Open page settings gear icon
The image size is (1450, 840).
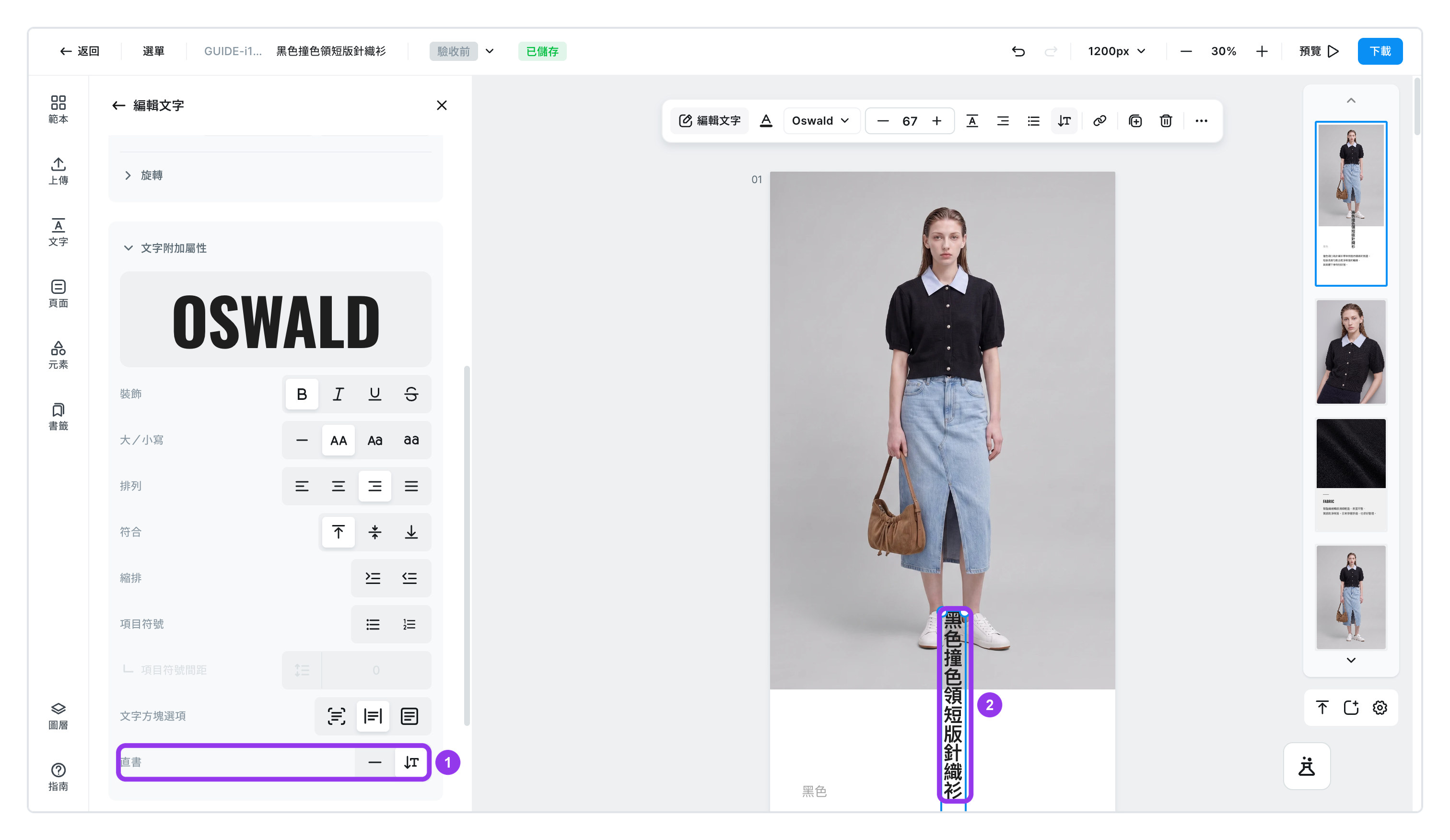tap(1380, 708)
